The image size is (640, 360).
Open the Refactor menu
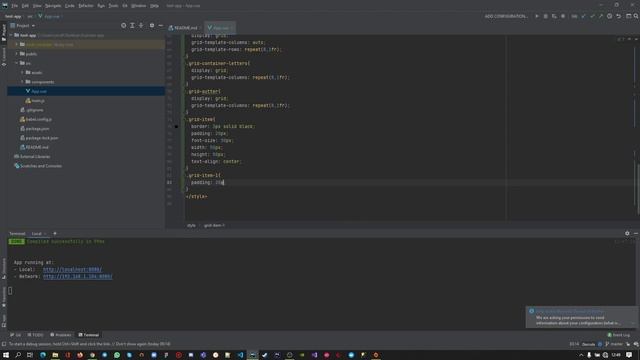point(86,6)
